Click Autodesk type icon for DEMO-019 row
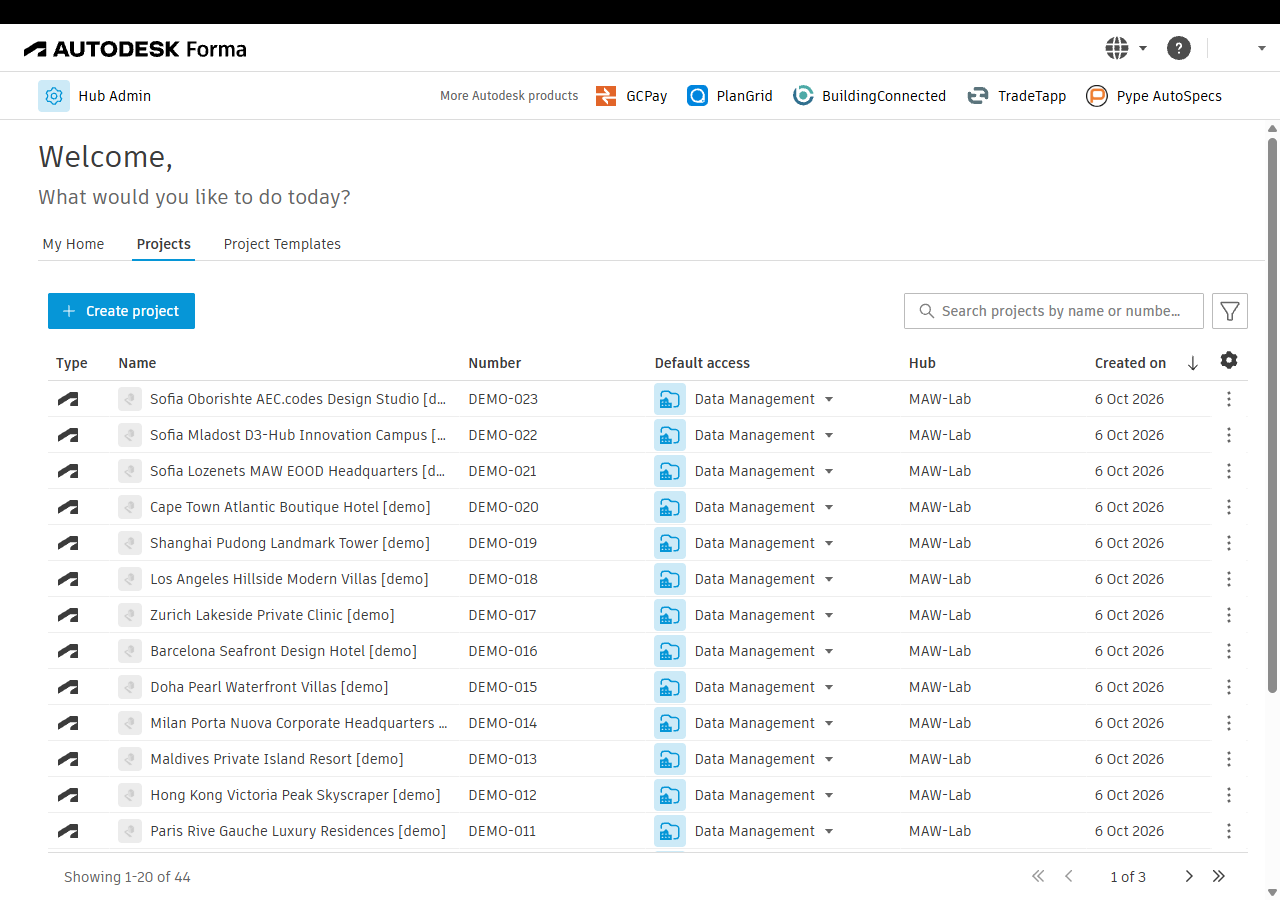1280x900 pixels. coord(68,543)
